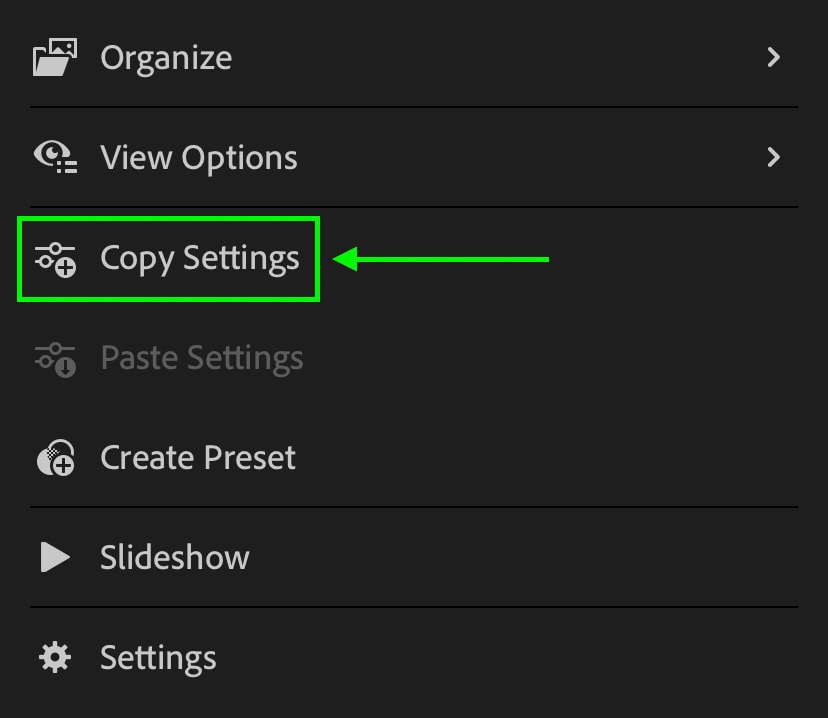Open Settings via its text label
The width and height of the screenshot is (828, 718).
(x=158, y=658)
